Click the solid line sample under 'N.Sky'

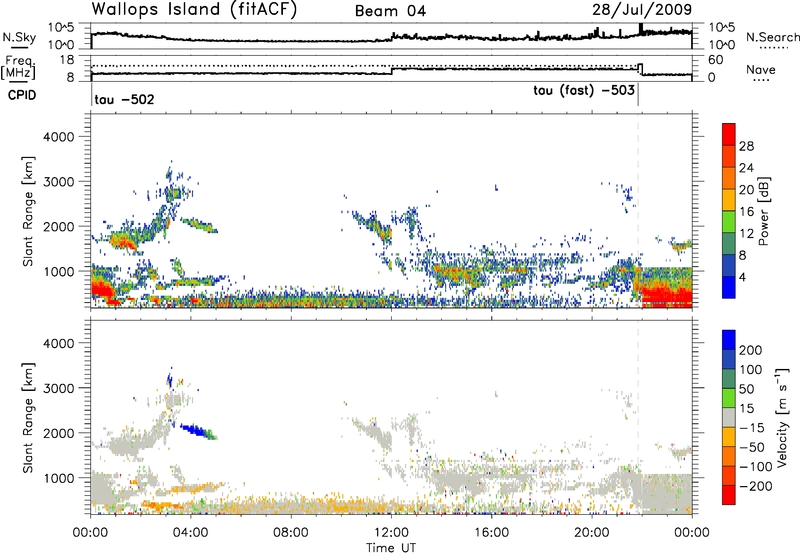[x=19, y=47]
